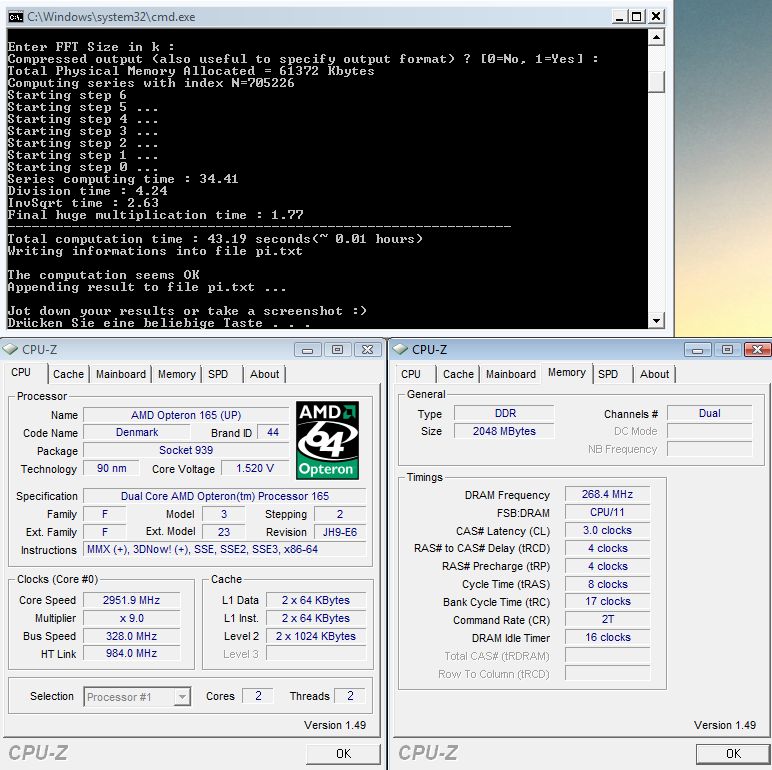
Task: Click the Specification field text
Action: (225, 496)
